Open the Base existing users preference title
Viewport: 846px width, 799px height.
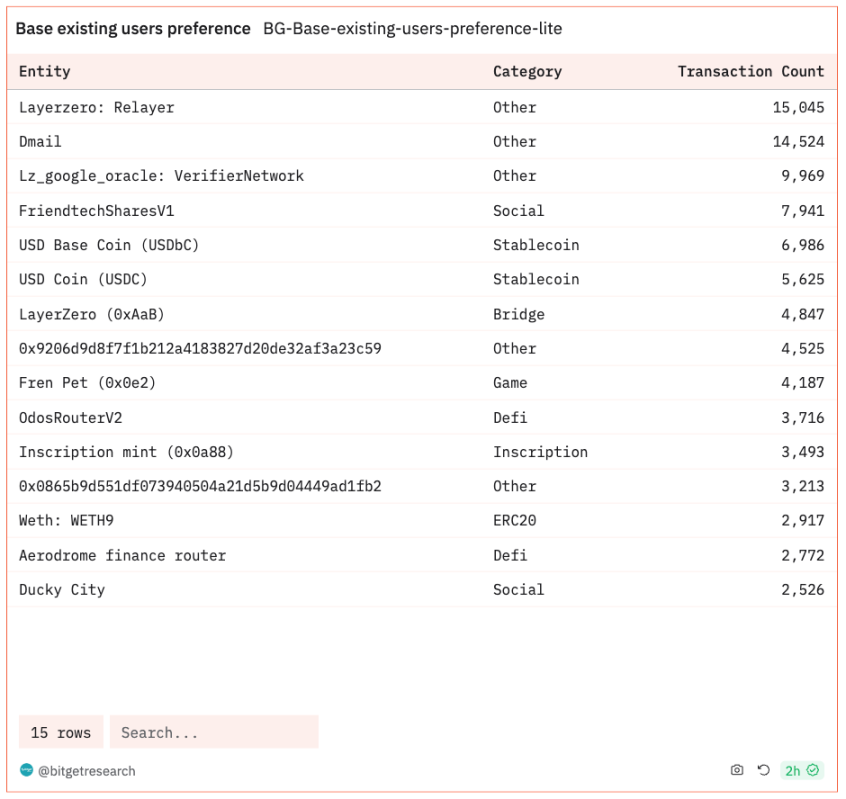tap(133, 29)
